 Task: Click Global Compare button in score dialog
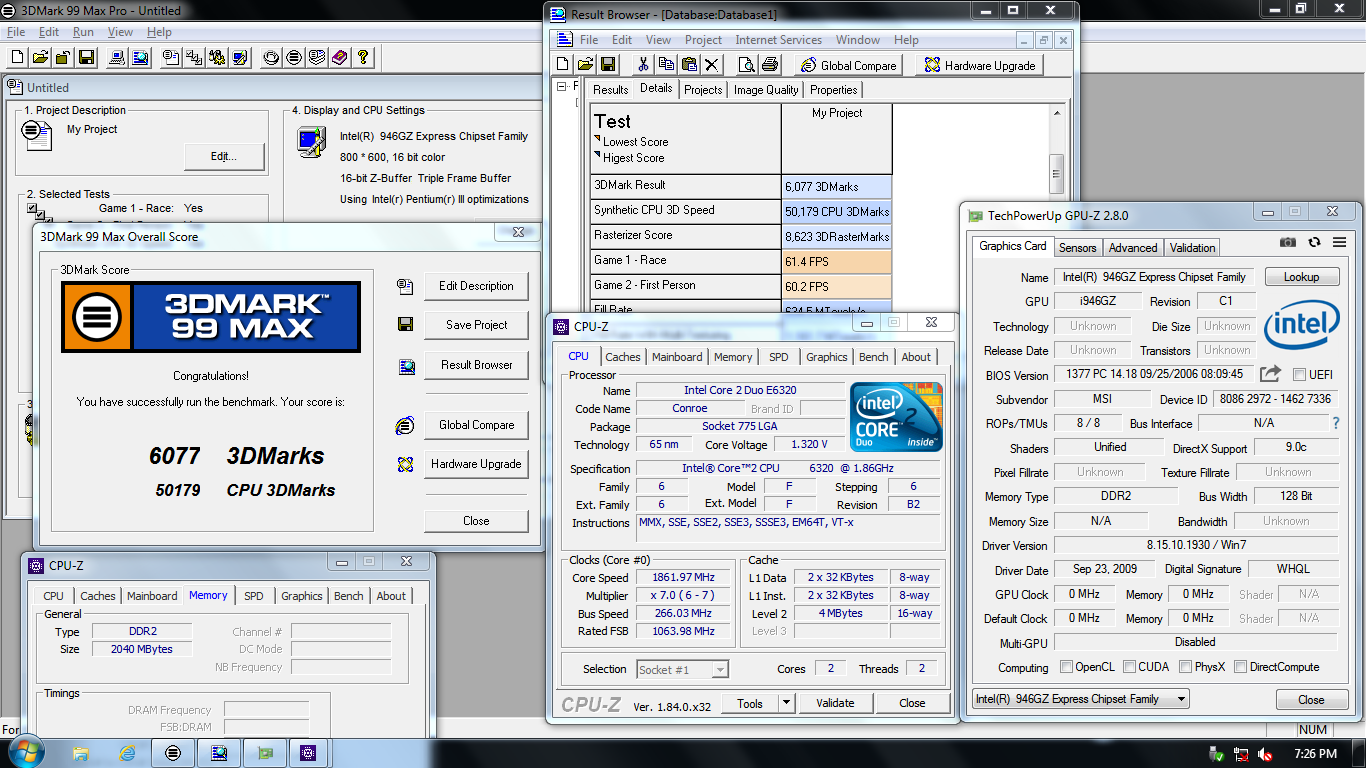tap(476, 425)
